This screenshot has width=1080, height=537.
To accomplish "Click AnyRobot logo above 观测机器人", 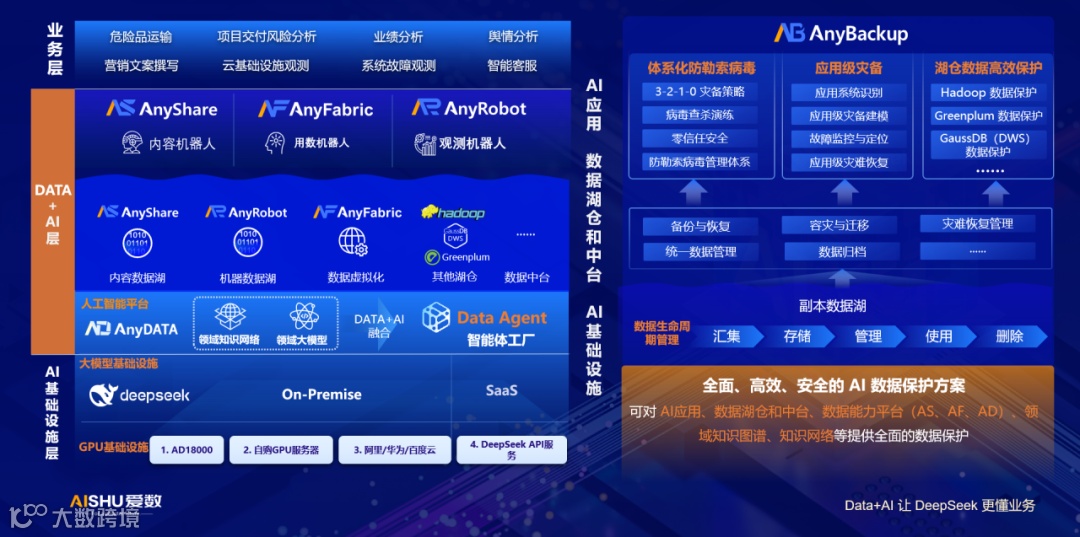I will point(469,108).
